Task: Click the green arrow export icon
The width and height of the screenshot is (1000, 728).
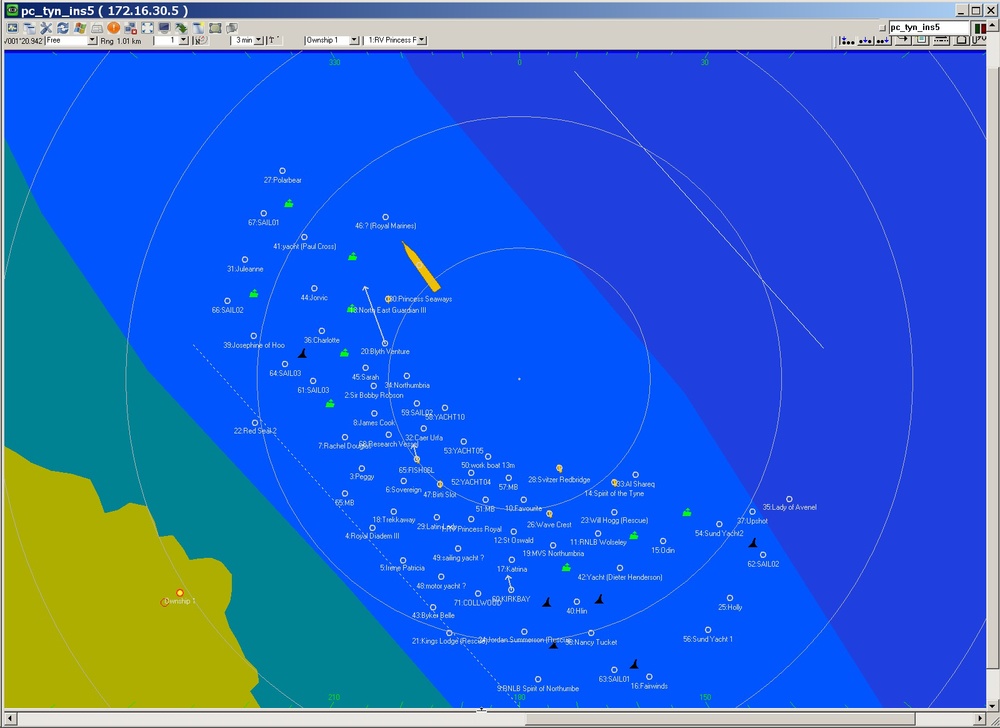Action: [181, 28]
